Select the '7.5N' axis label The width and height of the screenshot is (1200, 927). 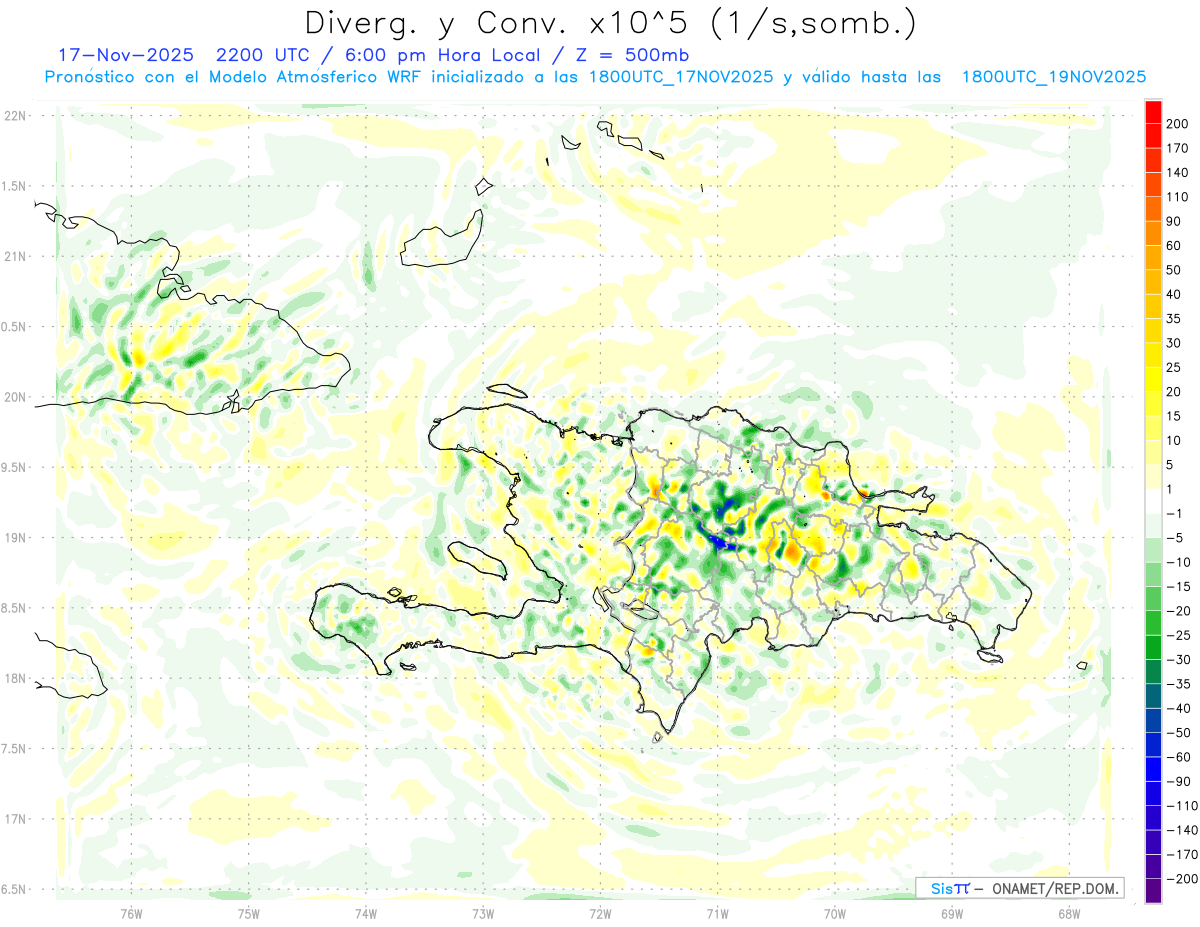(14, 748)
